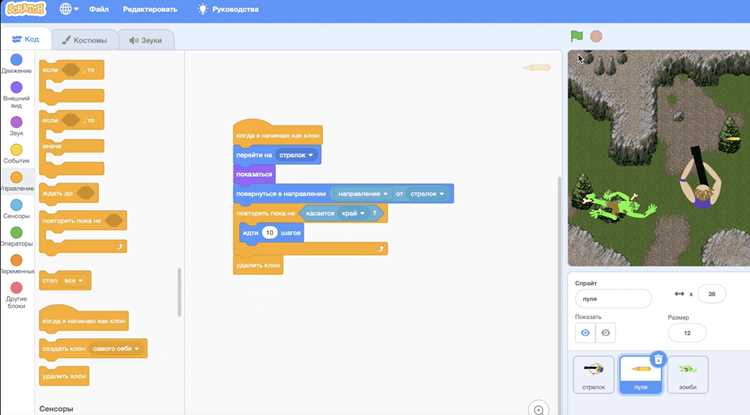The height and width of the screenshot is (415, 750).
Task: Select the стрелок sprite thumbnail
Action: [x=594, y=374]
